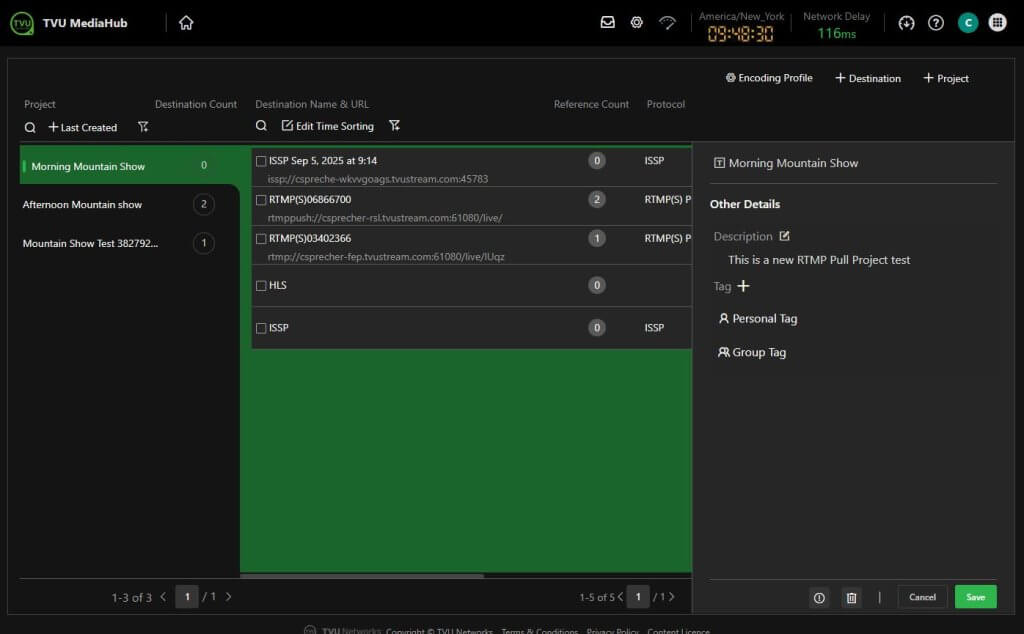The image size is (1024, 634).
Task: Click the Home icon in header
Action: pos(186,23)
